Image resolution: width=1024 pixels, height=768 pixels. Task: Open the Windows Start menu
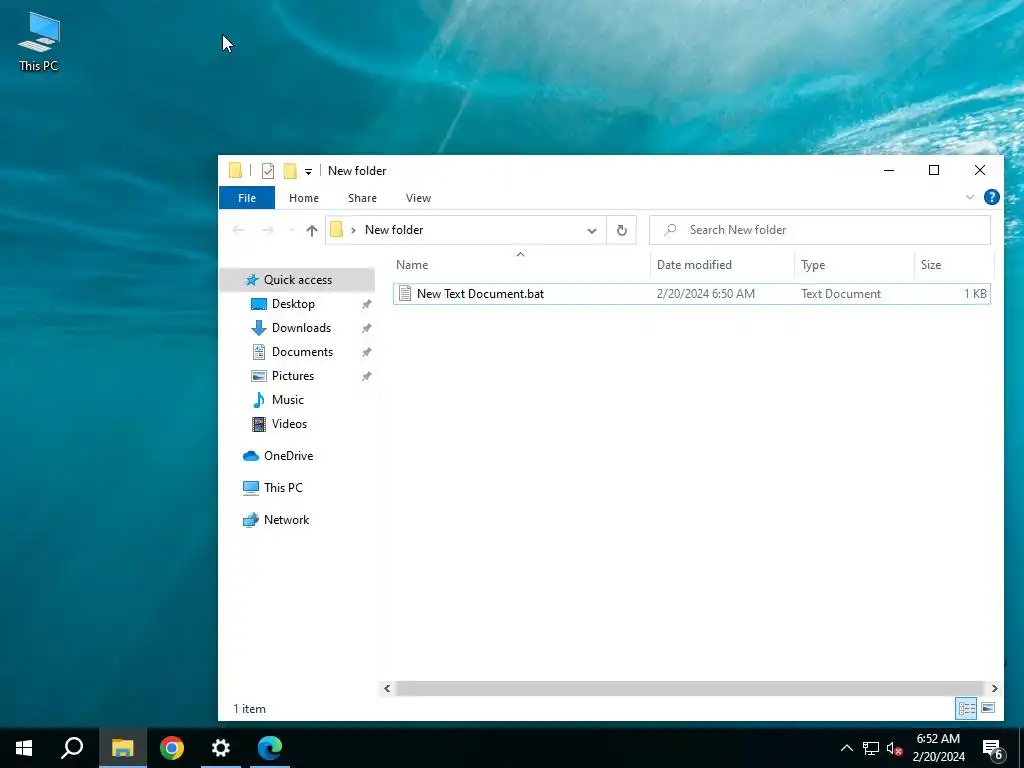pos(24,748)
